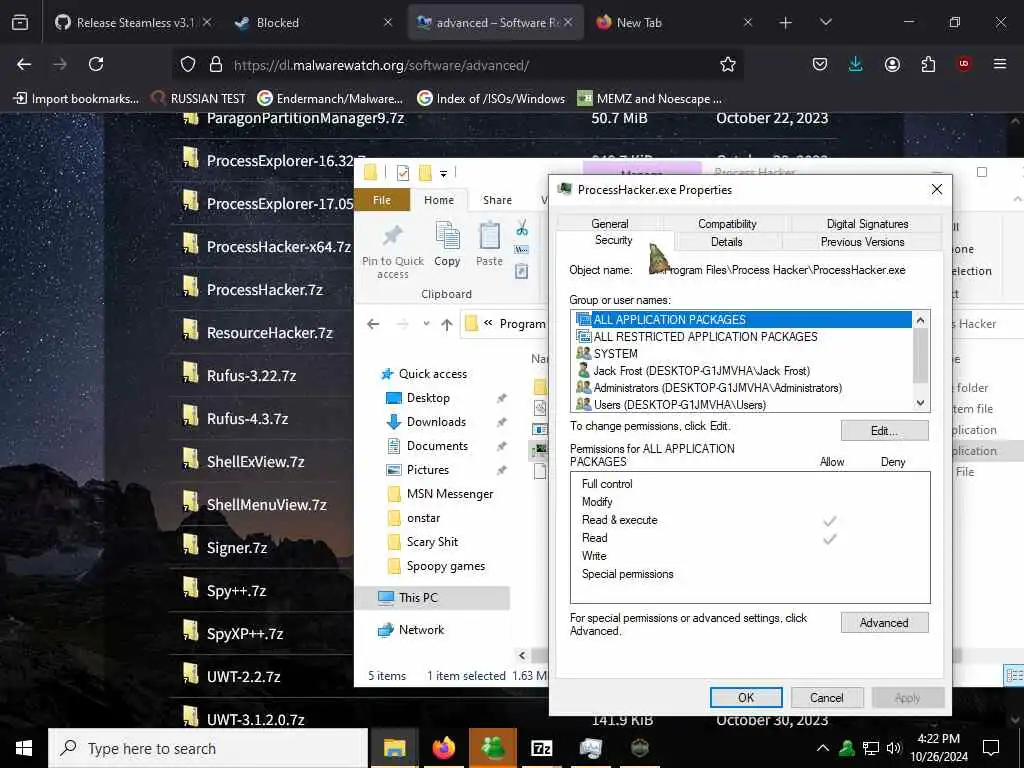The width and height of the screenshot is (1024, 768).
Task: Open Firefox View icon left of the tabs
Action: [x=20, y=23]
